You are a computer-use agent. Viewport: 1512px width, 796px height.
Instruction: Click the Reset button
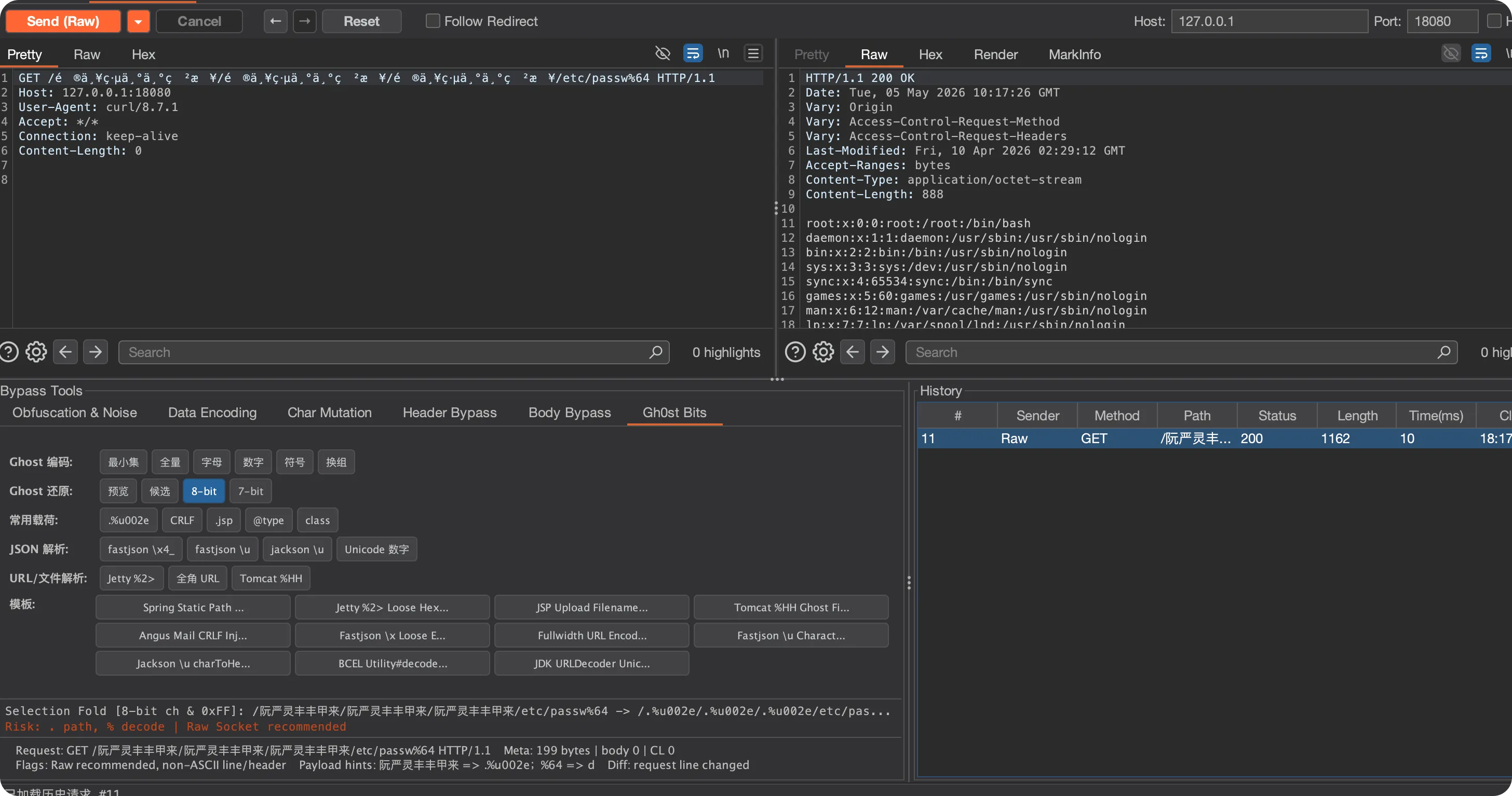click(361, 22)
